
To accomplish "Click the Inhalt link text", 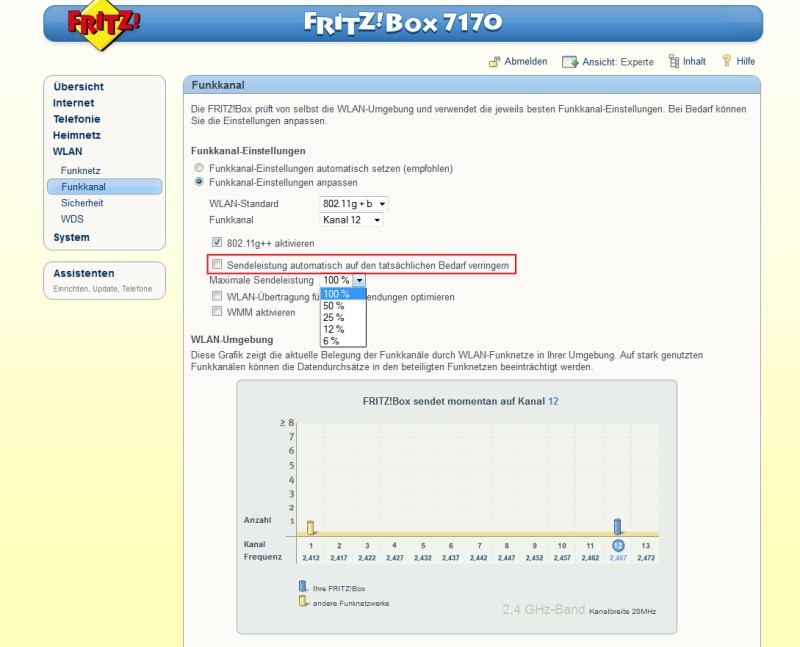I will [x=694, y=61].
